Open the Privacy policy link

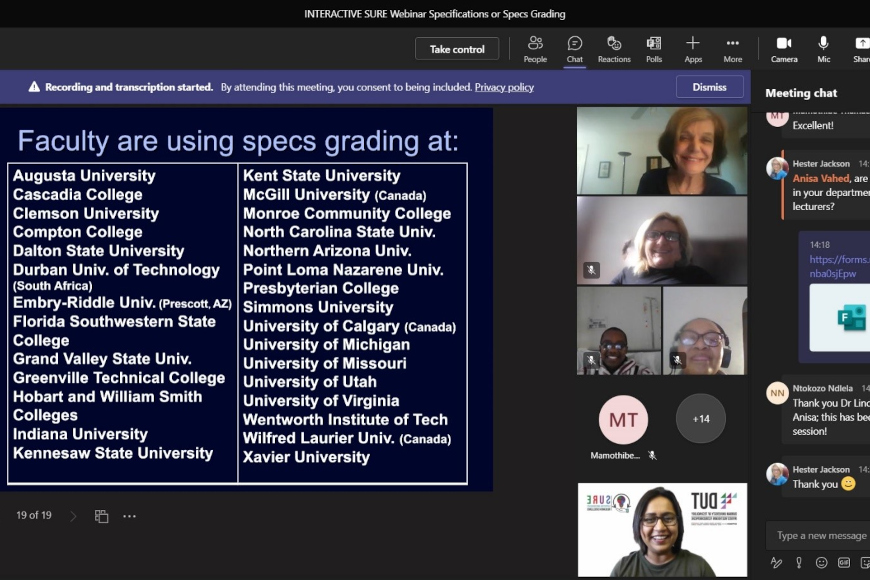504,87
